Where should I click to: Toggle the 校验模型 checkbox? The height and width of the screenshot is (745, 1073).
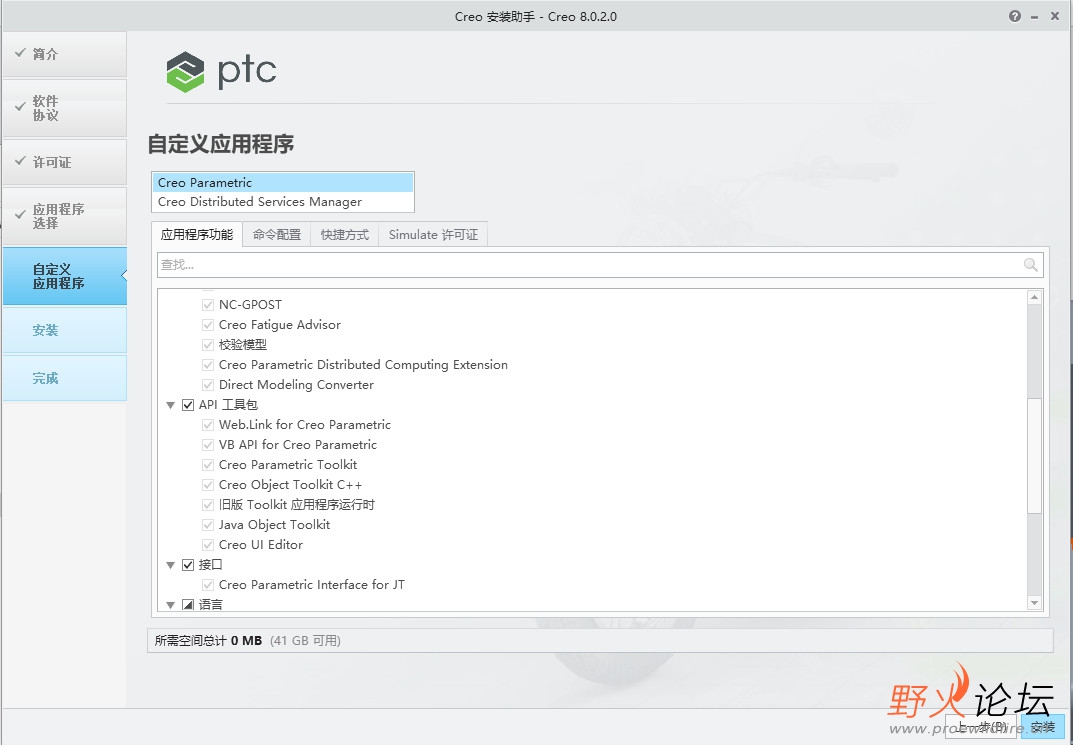coord(208,345)
